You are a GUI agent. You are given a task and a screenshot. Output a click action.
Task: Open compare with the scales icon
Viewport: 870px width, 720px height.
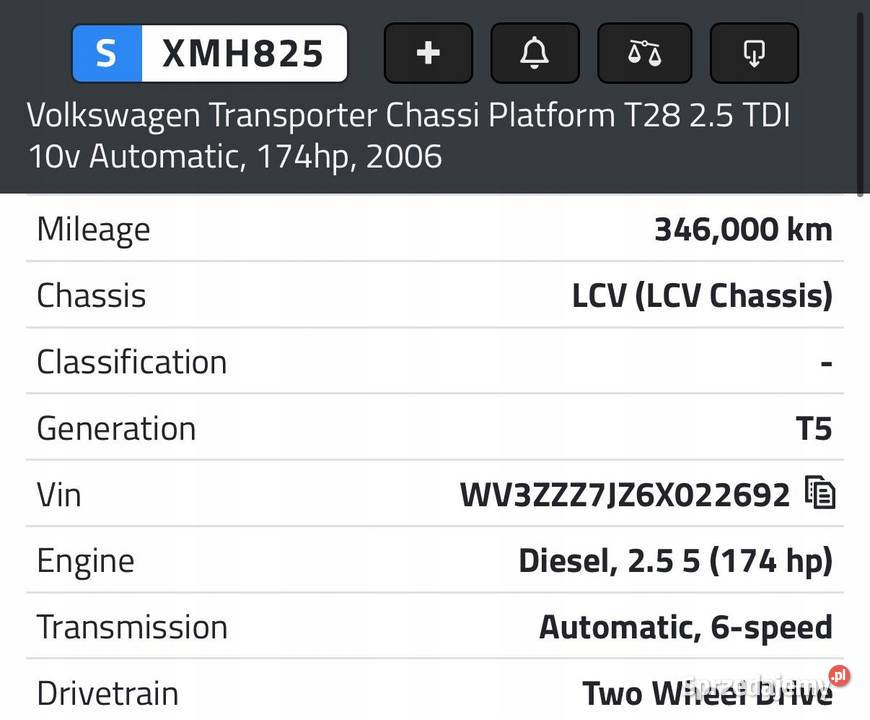pyautogui.click(x=644, y=53)
